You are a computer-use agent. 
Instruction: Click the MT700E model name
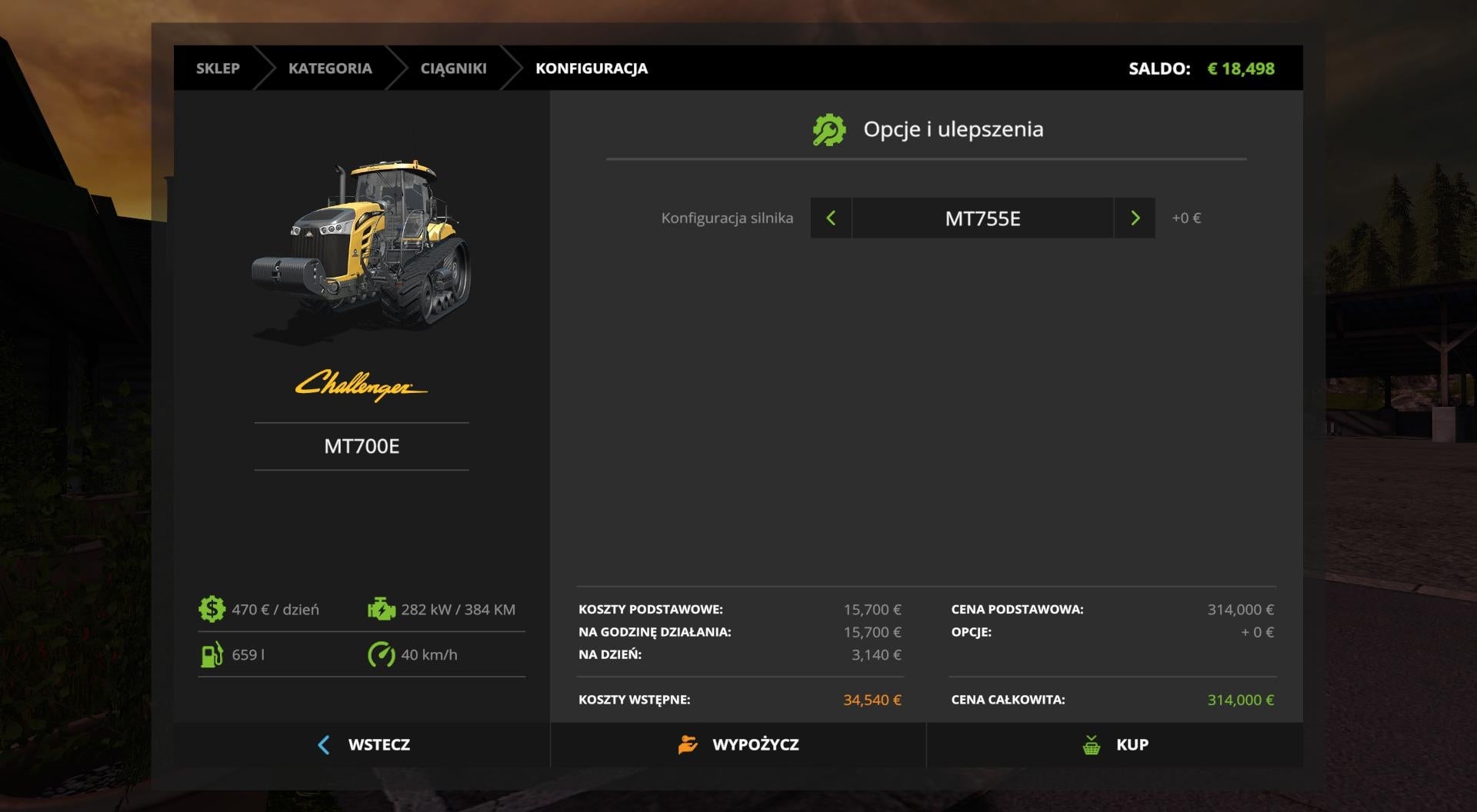362,446
